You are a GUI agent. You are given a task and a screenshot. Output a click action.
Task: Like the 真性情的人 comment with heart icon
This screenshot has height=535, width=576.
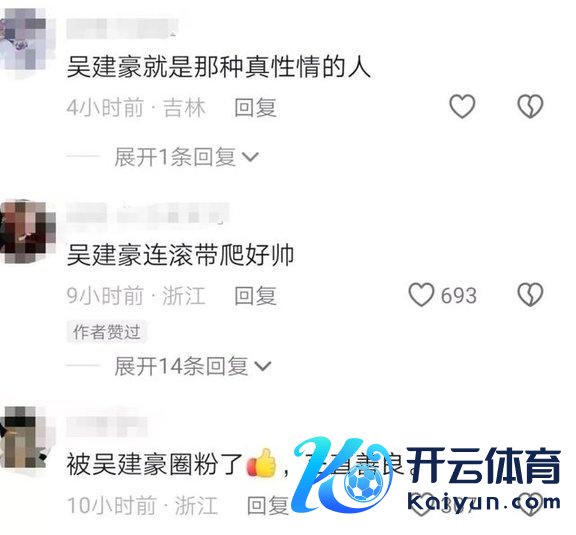pos(462,107)
